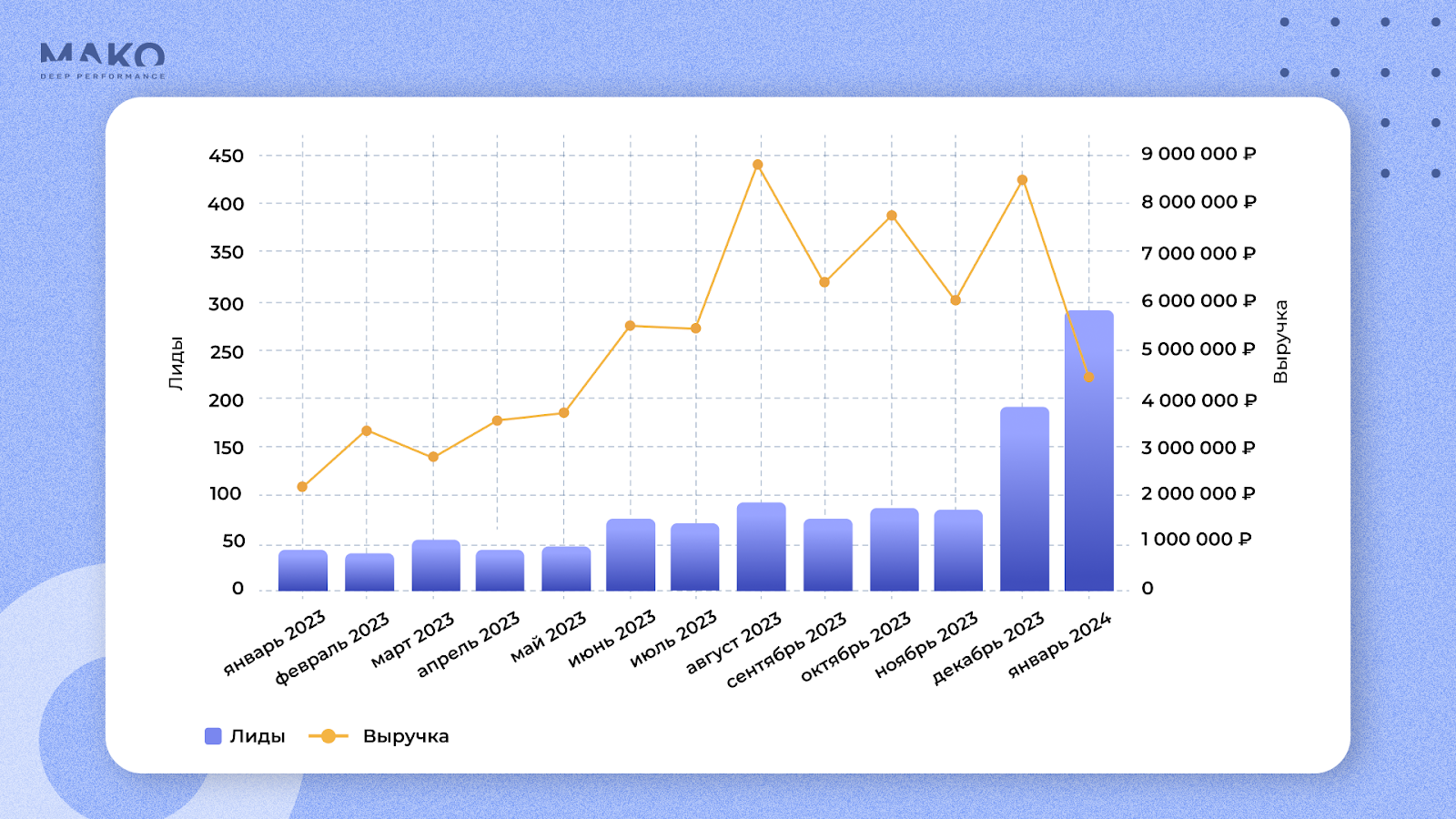Click the 1 000 000 ₽ axis value
1456x819 pixels.
[x=1197, y=540]
